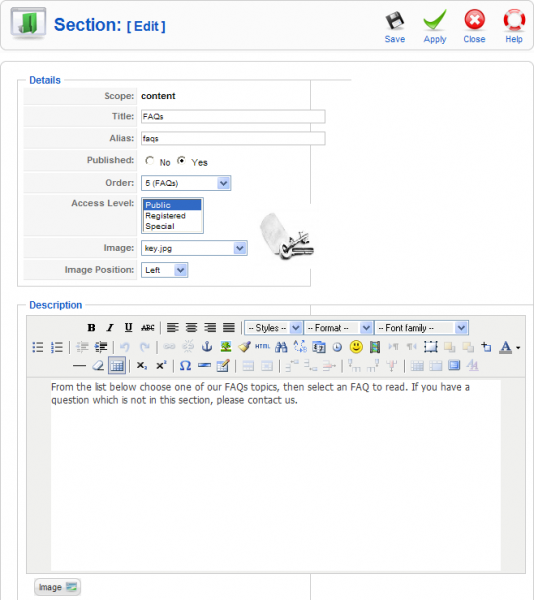Insert the current date
This screenshot has width=534, height=600.
click(x=319, y=347)
